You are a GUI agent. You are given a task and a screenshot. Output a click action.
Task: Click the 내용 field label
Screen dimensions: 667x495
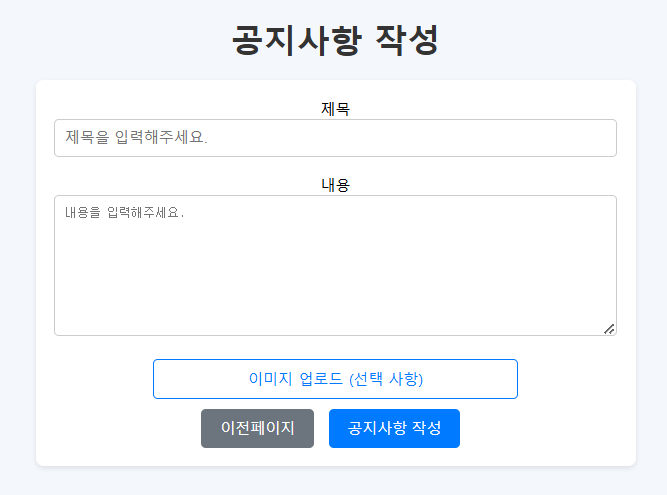pyautogui.click(x=335, y=185)
